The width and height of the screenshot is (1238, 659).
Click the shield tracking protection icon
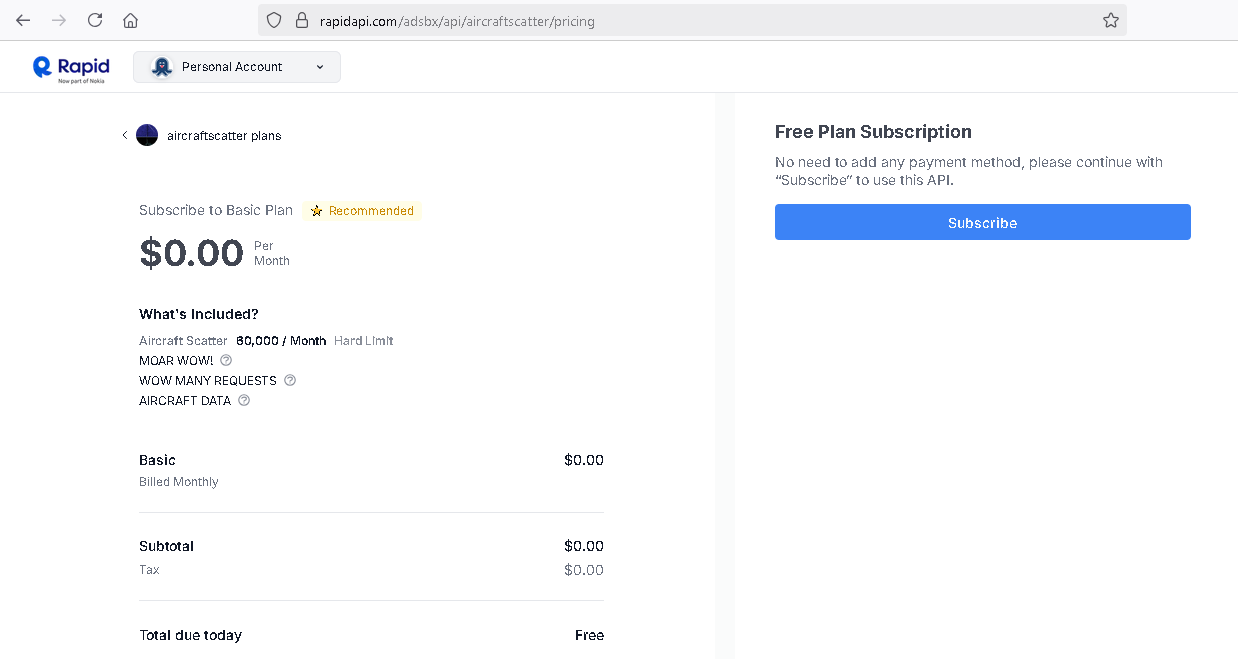point(275,20)
